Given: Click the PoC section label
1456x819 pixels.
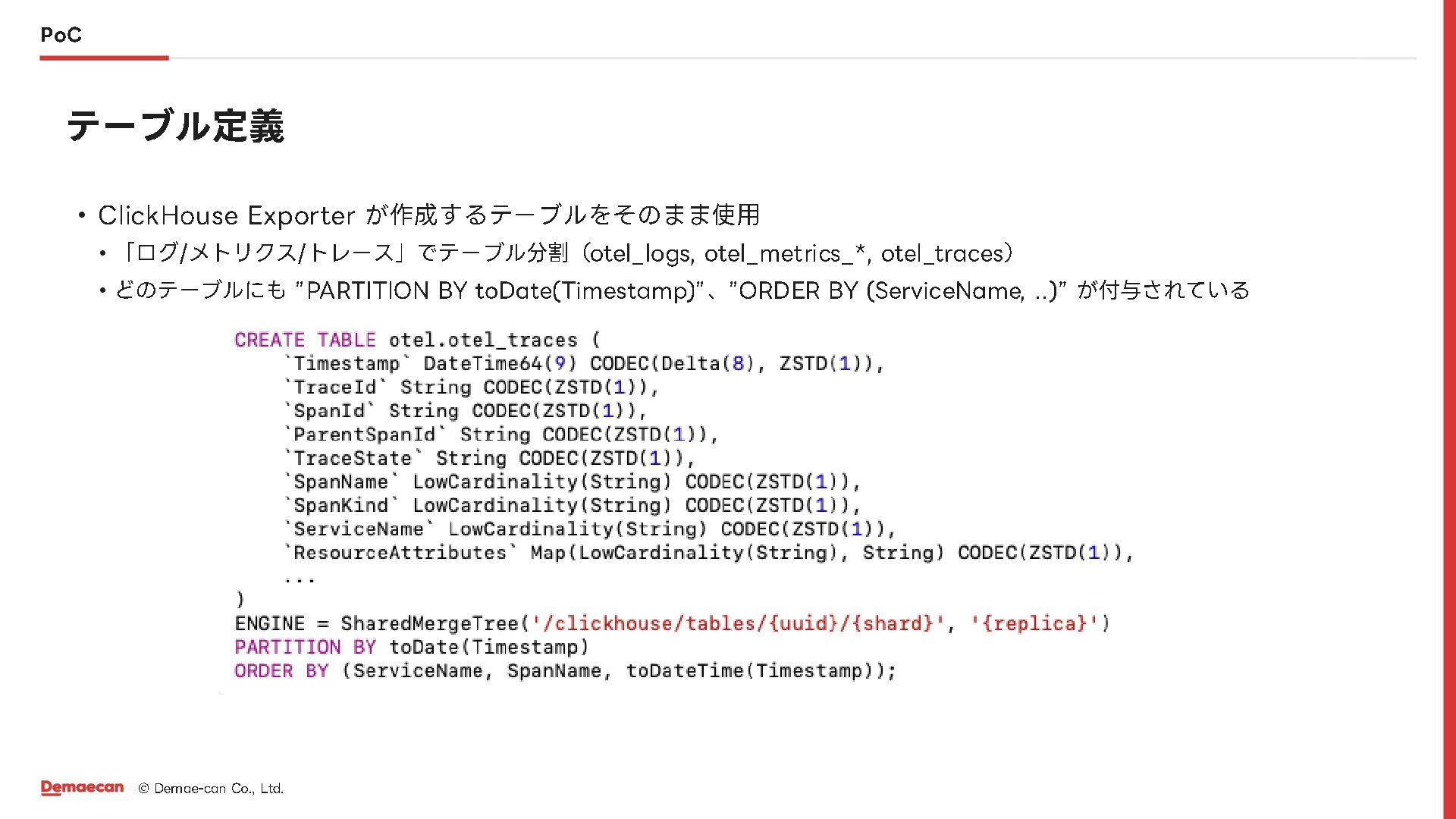Looking at the screenshot, I should [x=61, y=35].
